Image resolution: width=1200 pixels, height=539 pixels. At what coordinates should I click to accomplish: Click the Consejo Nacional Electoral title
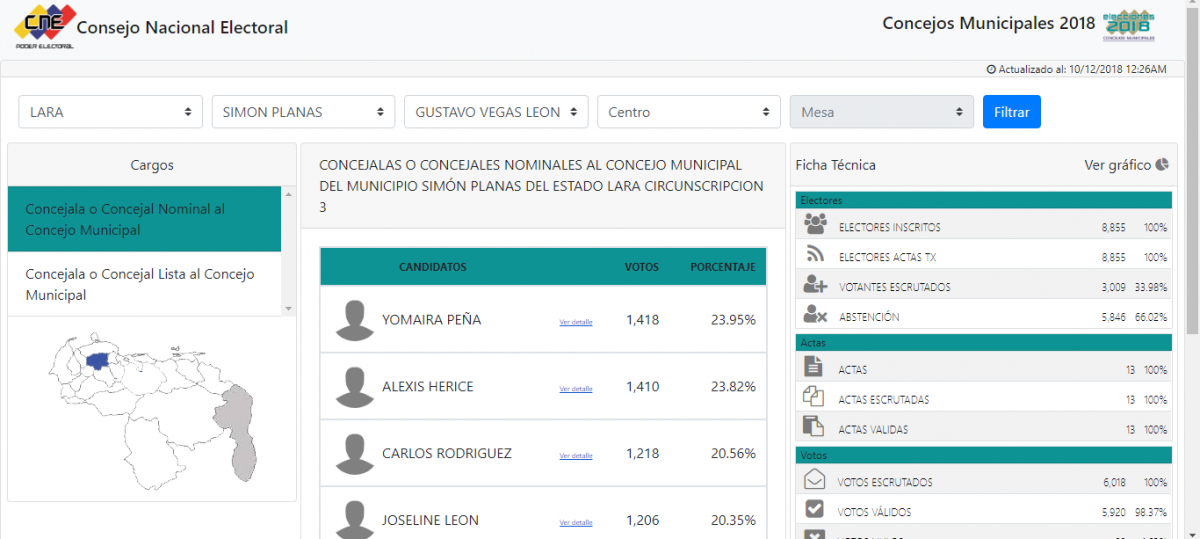click(x=182, y=28)
